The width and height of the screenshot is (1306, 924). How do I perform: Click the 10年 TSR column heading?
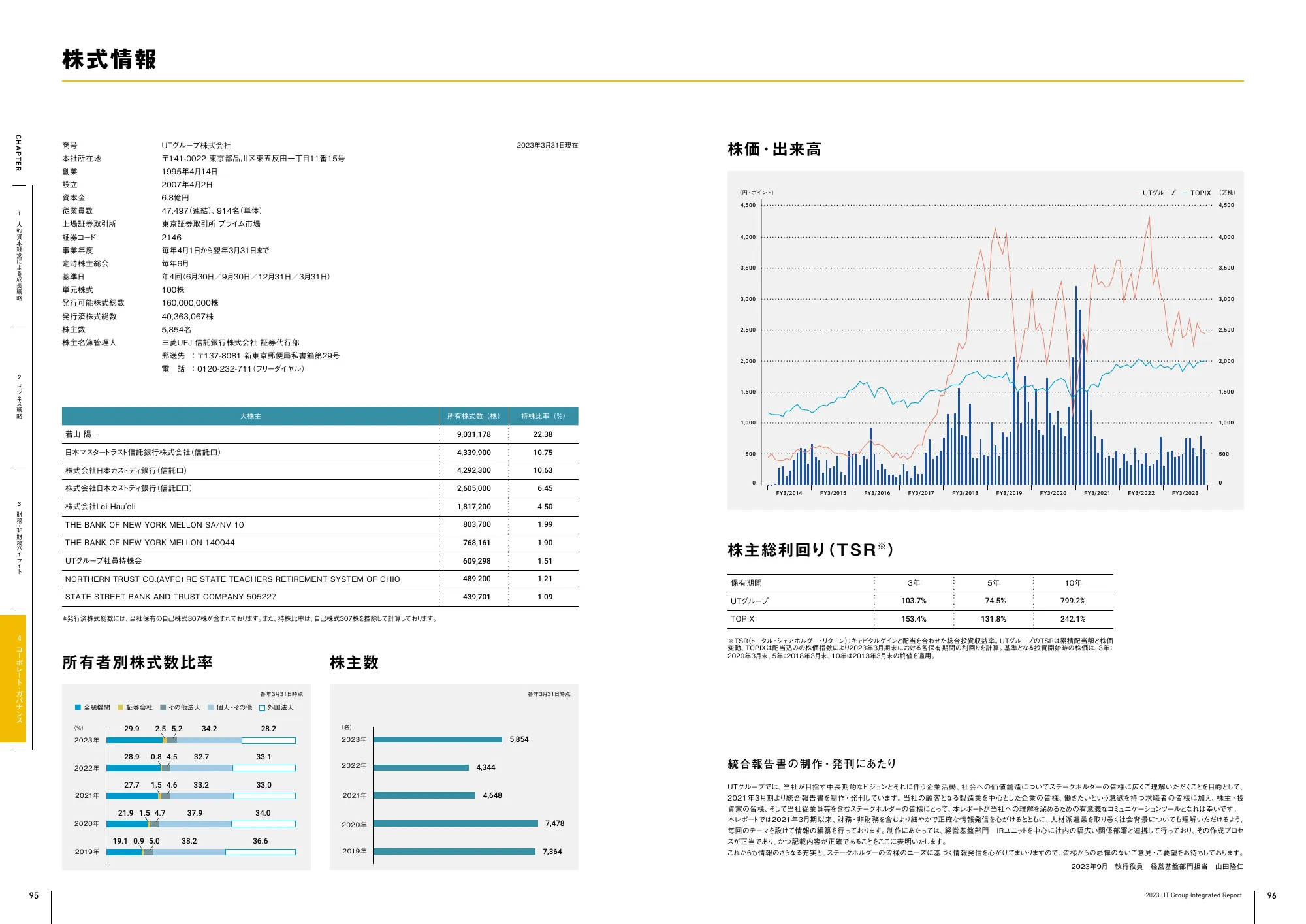1073,583
